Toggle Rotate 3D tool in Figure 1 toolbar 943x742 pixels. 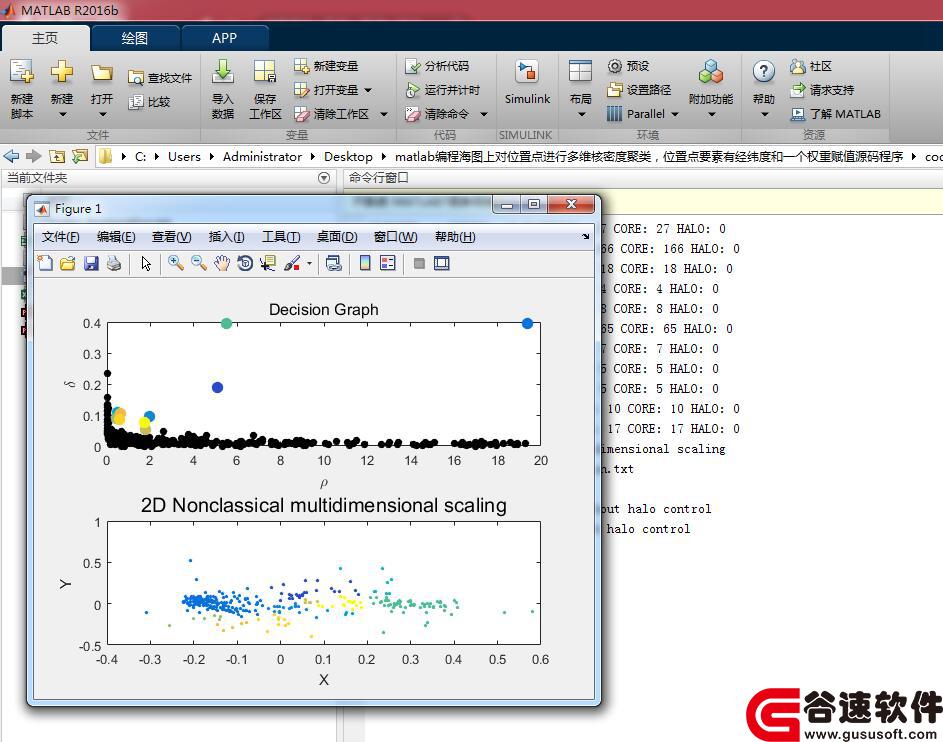pos(245,263)
